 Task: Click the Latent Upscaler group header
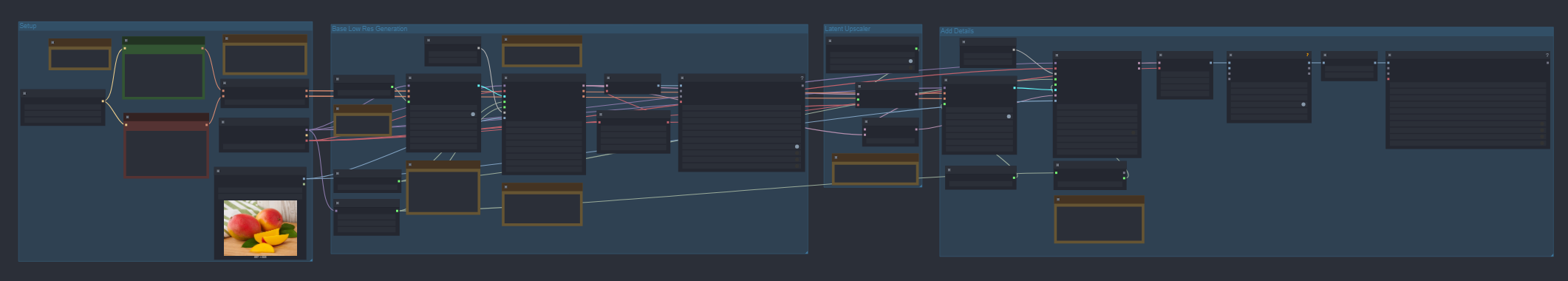click(848, 29)
